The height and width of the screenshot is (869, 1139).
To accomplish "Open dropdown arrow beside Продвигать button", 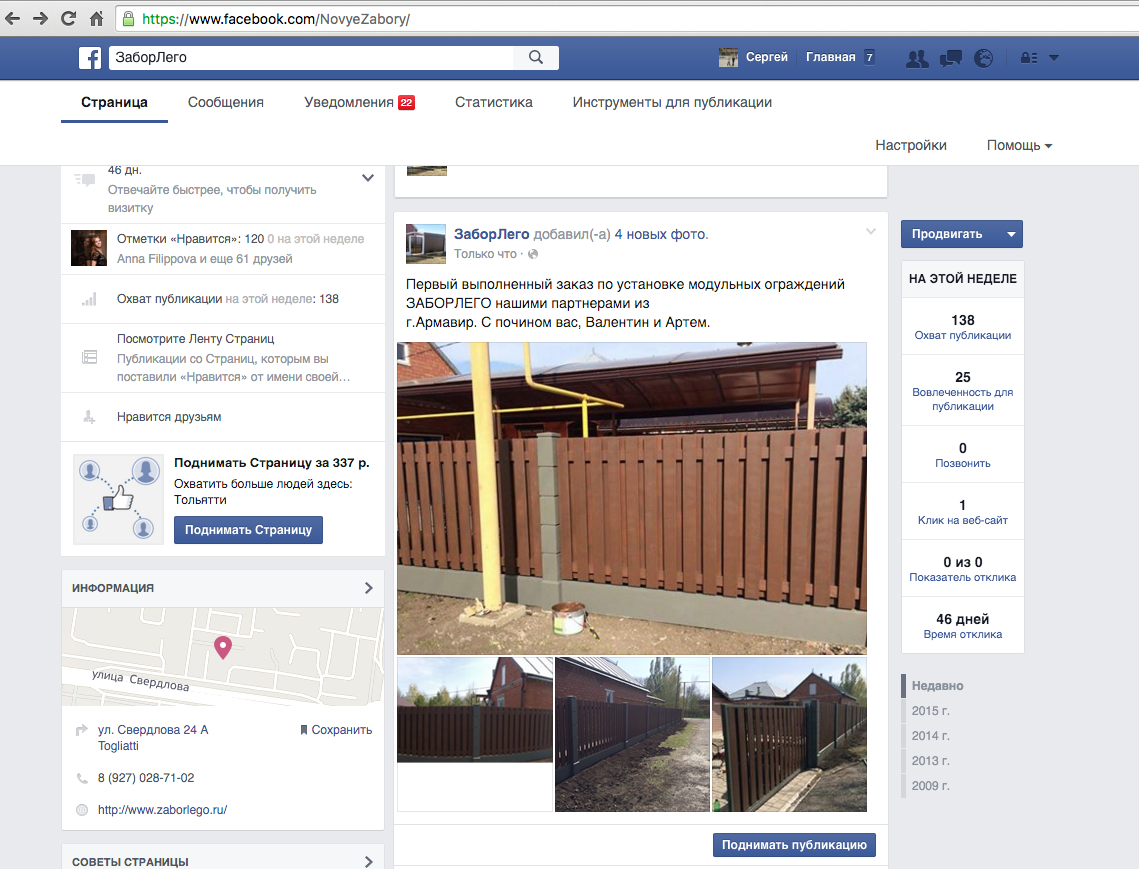I will click(1011, 234).
